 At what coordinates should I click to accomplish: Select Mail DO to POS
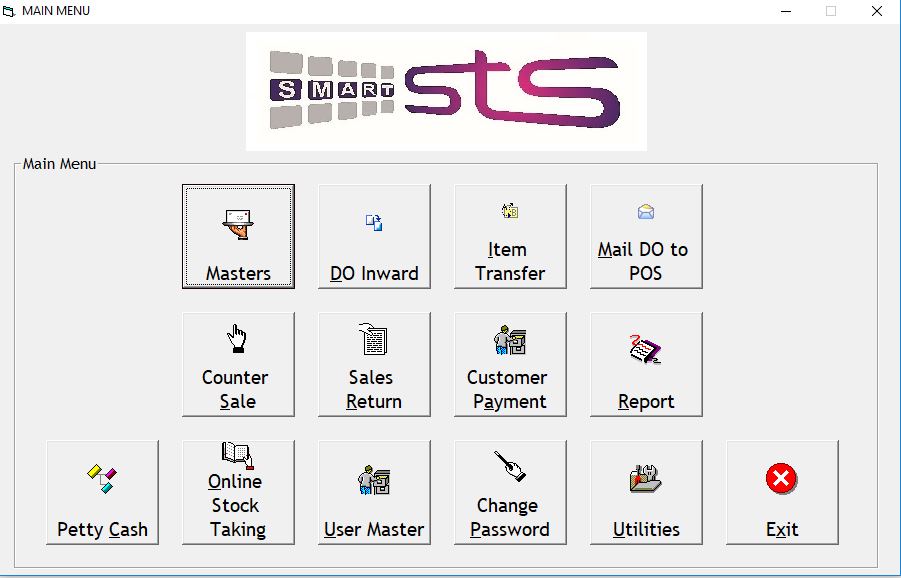click(646, 236)
